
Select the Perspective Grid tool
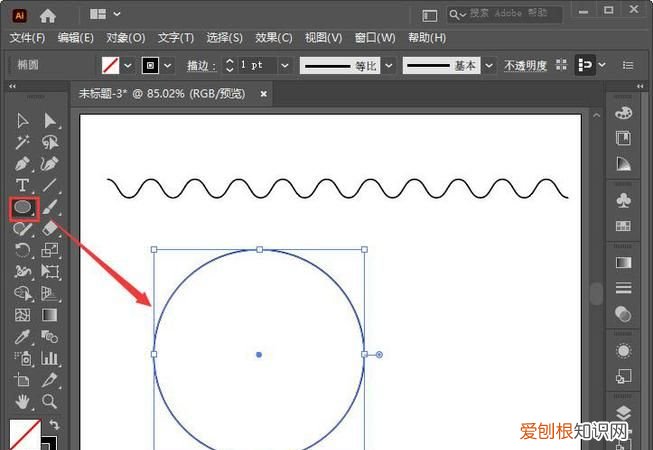tap(50, 293)
